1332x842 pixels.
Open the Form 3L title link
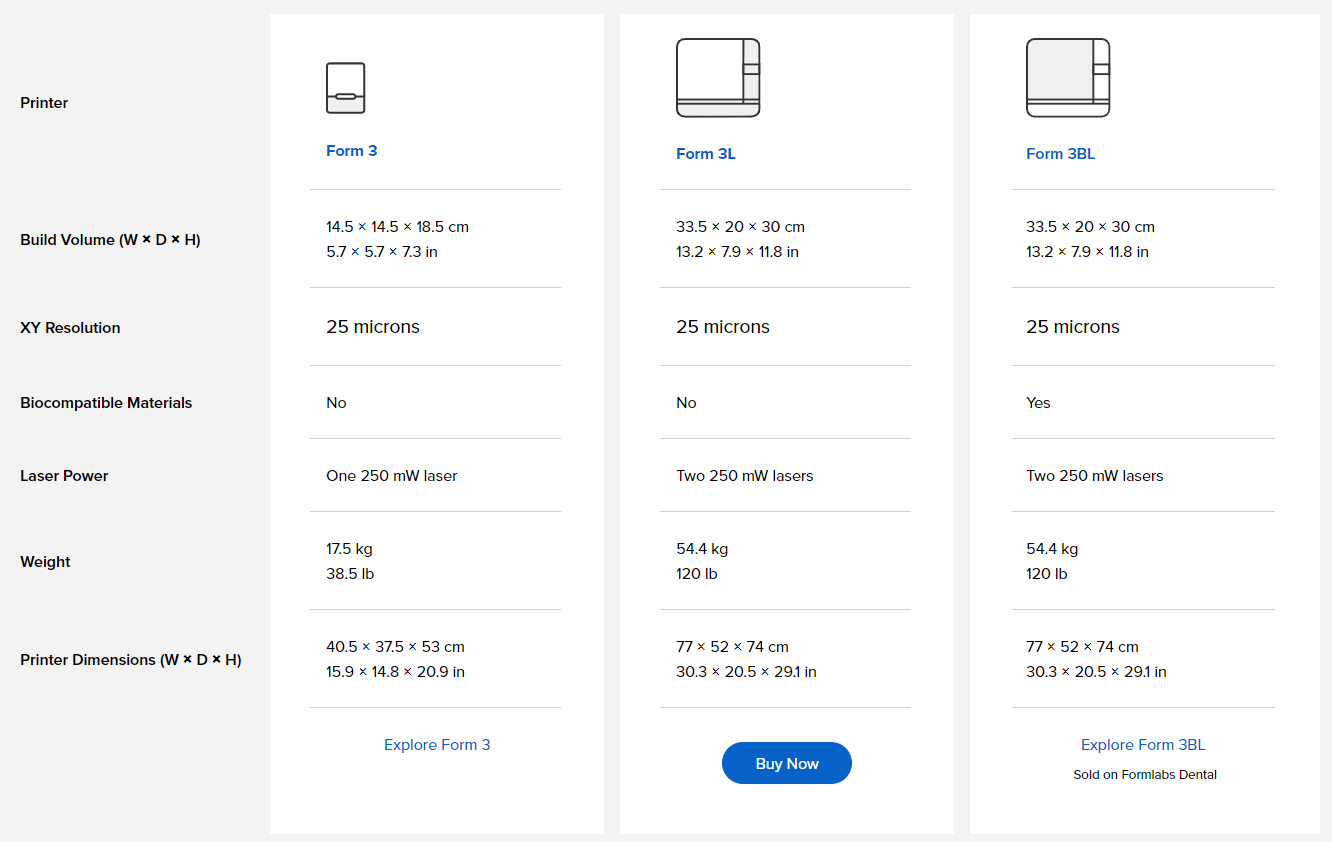(x=705, y=154)
